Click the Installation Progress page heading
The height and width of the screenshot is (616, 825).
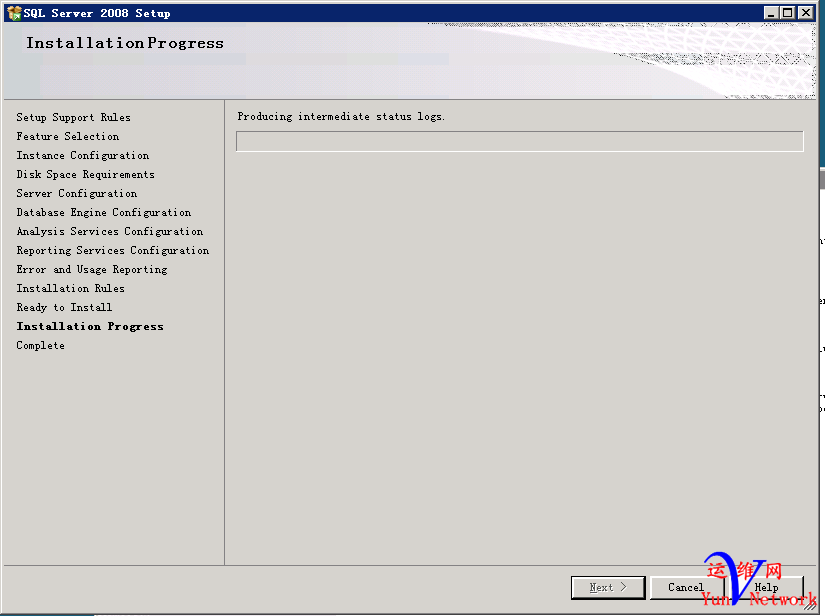click(x=125, y=43)
